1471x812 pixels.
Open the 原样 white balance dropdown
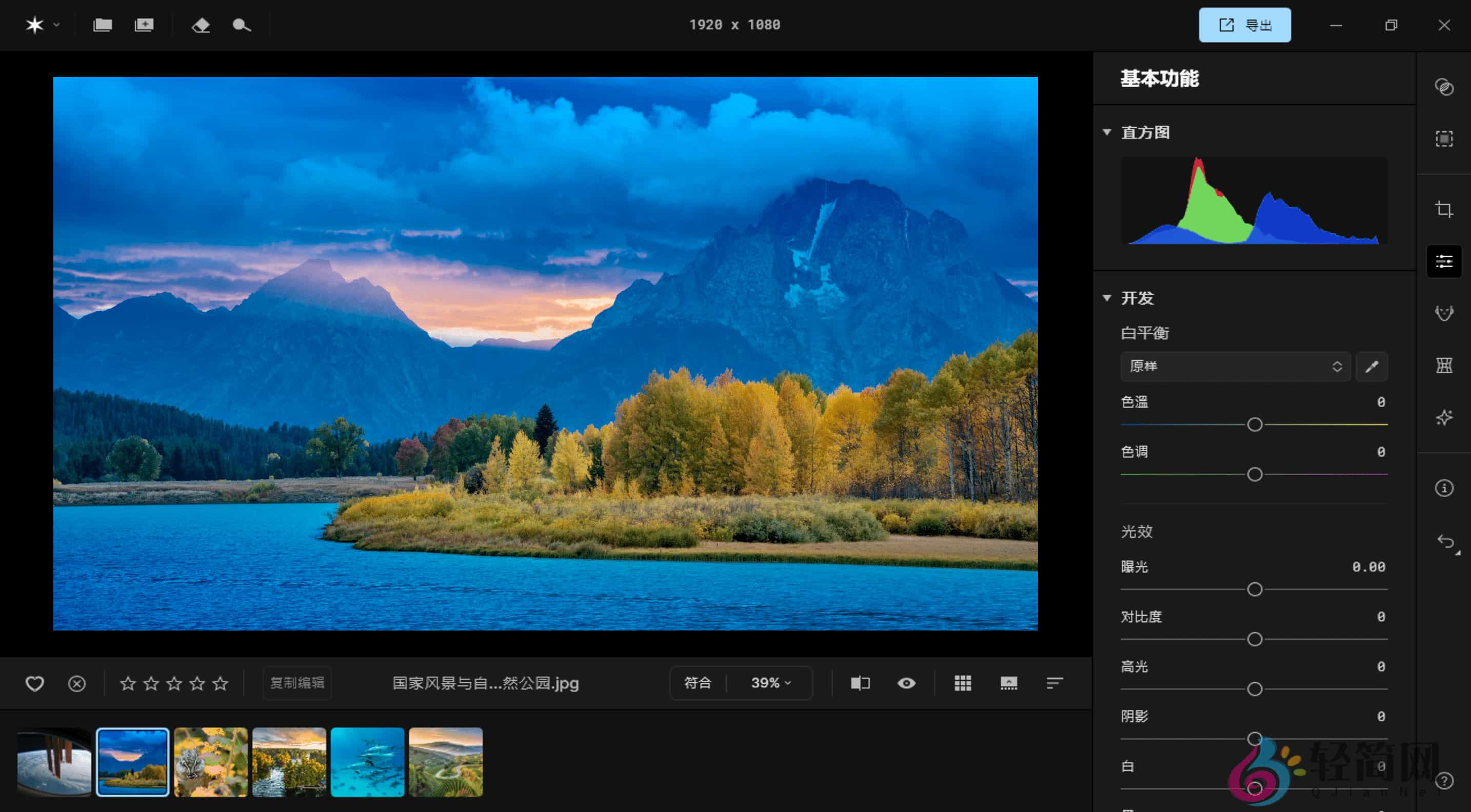[1235, 367]
